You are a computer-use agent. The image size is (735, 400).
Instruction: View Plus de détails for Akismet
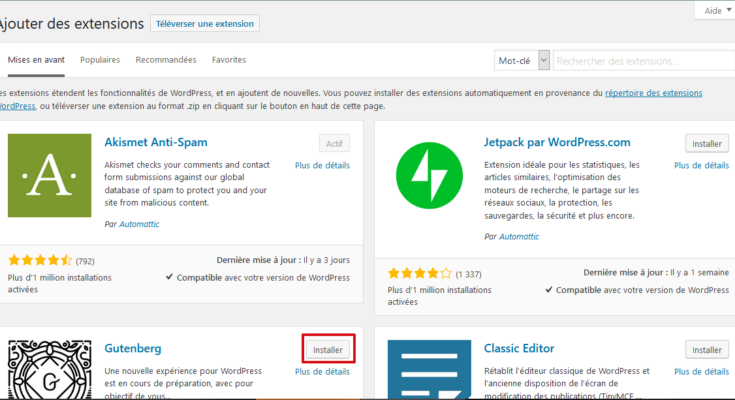tap(322, 165)
